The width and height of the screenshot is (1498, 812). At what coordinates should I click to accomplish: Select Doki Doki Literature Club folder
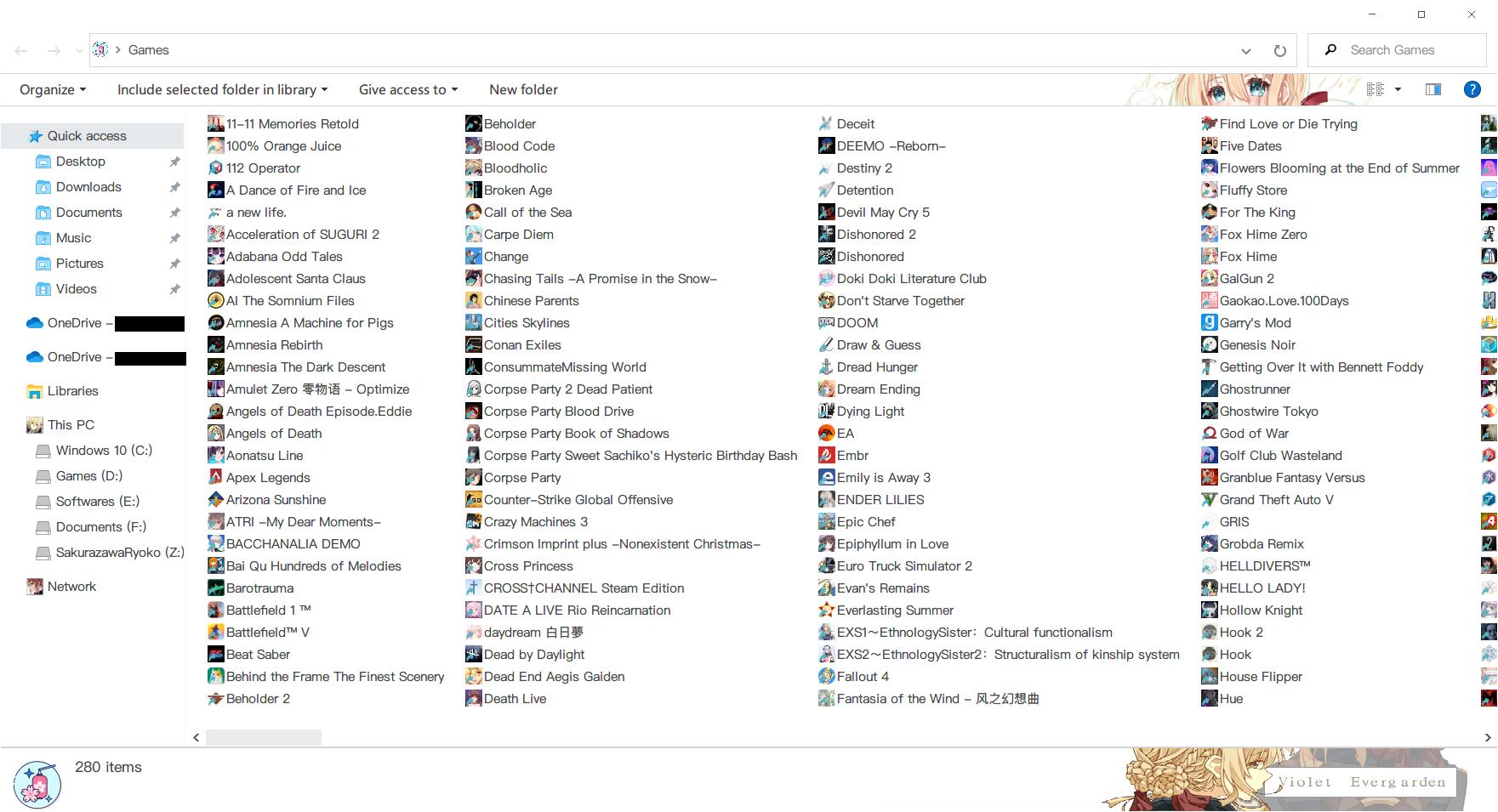(x=911, y=279)
